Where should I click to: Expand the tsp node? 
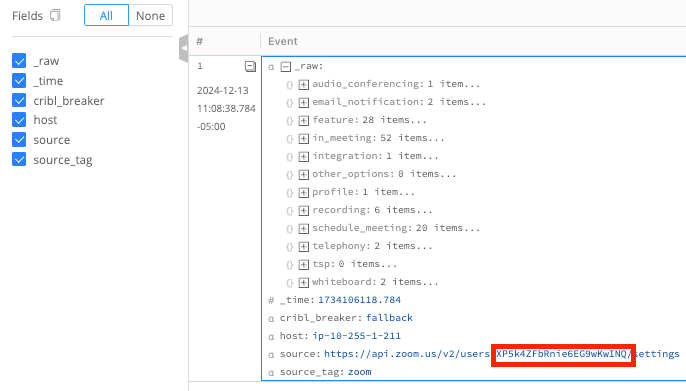[x=304, y=265]
